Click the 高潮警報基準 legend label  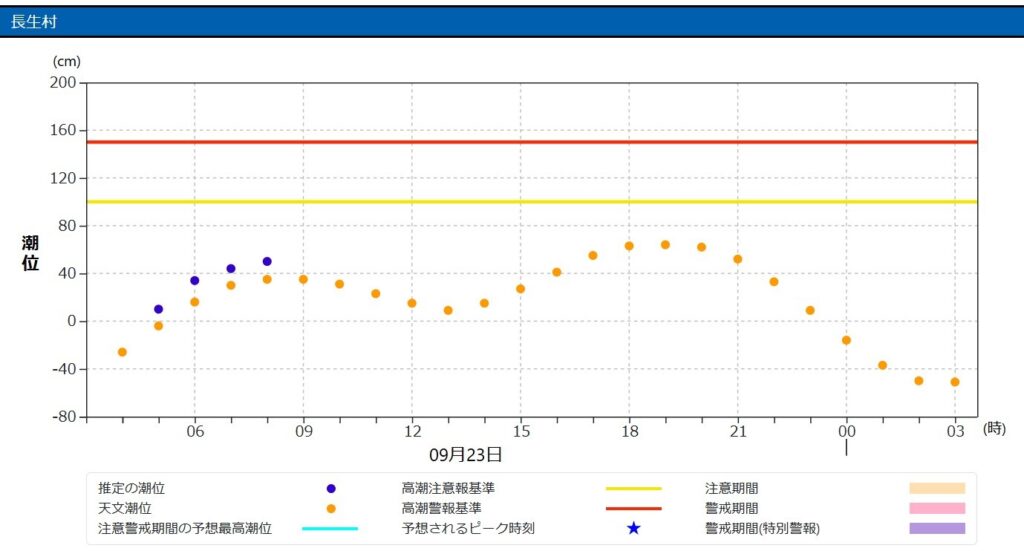pyautogui.click(x=441, y=508)
